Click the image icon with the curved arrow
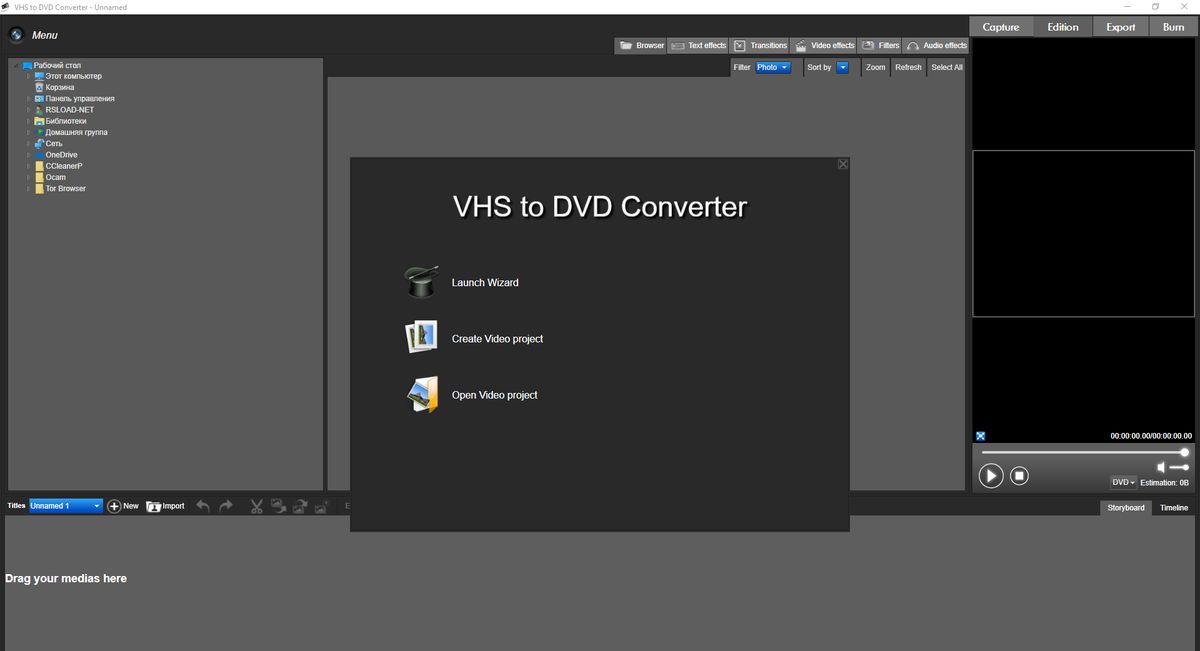The width and height of the screenshot is (1200, 651). pyautogui.click(x=300, y=506)
